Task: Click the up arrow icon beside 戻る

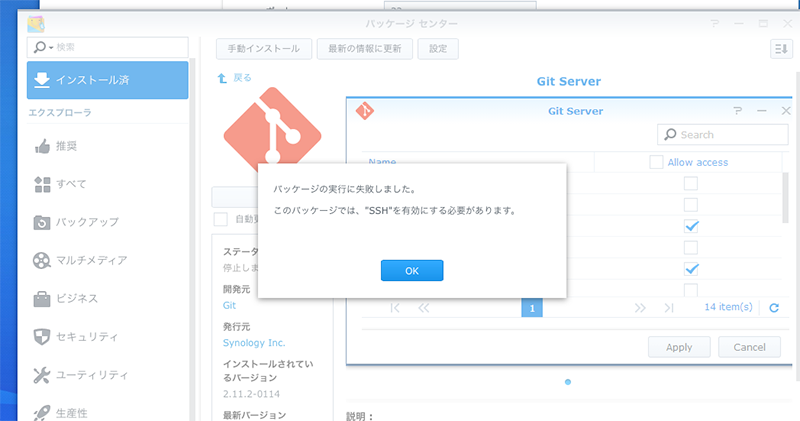Action: tap(222, 78)
